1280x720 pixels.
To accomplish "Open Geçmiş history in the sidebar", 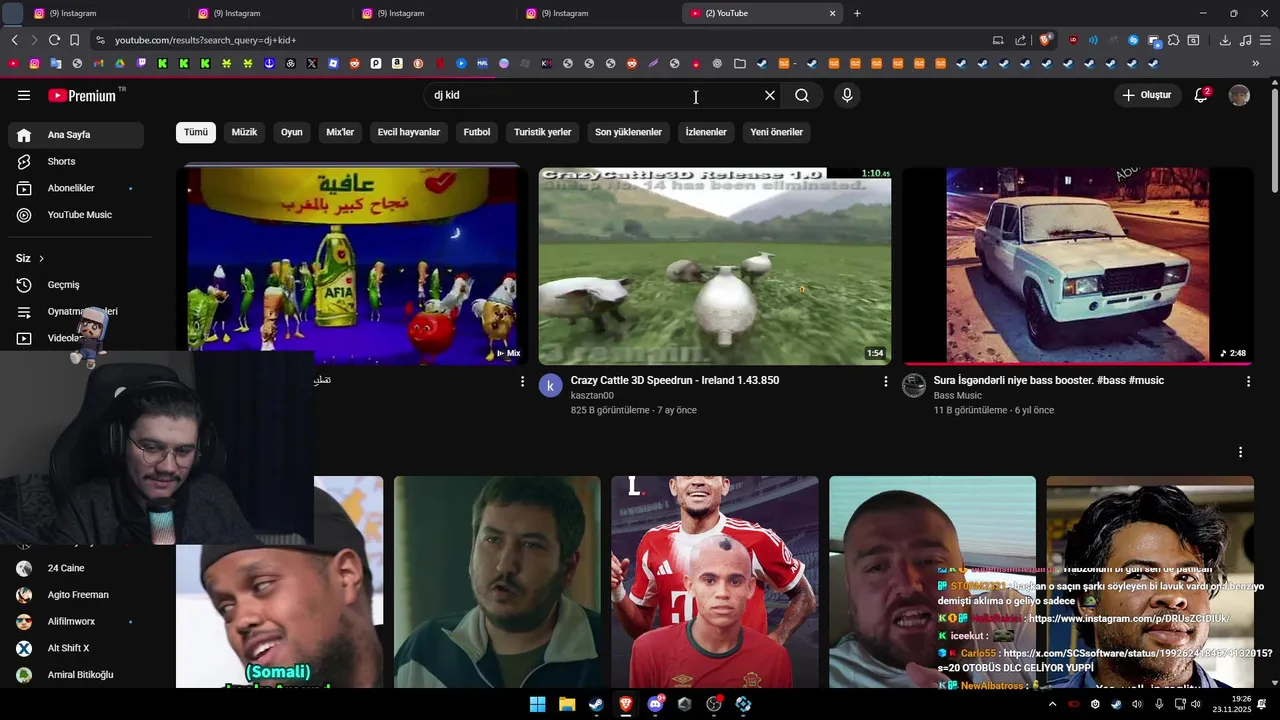I will click(x=76, y=285).
